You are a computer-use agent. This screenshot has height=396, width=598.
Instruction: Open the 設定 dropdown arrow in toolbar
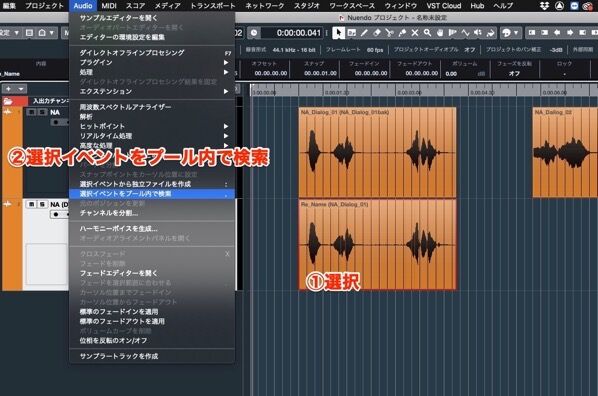click(16, 33)
